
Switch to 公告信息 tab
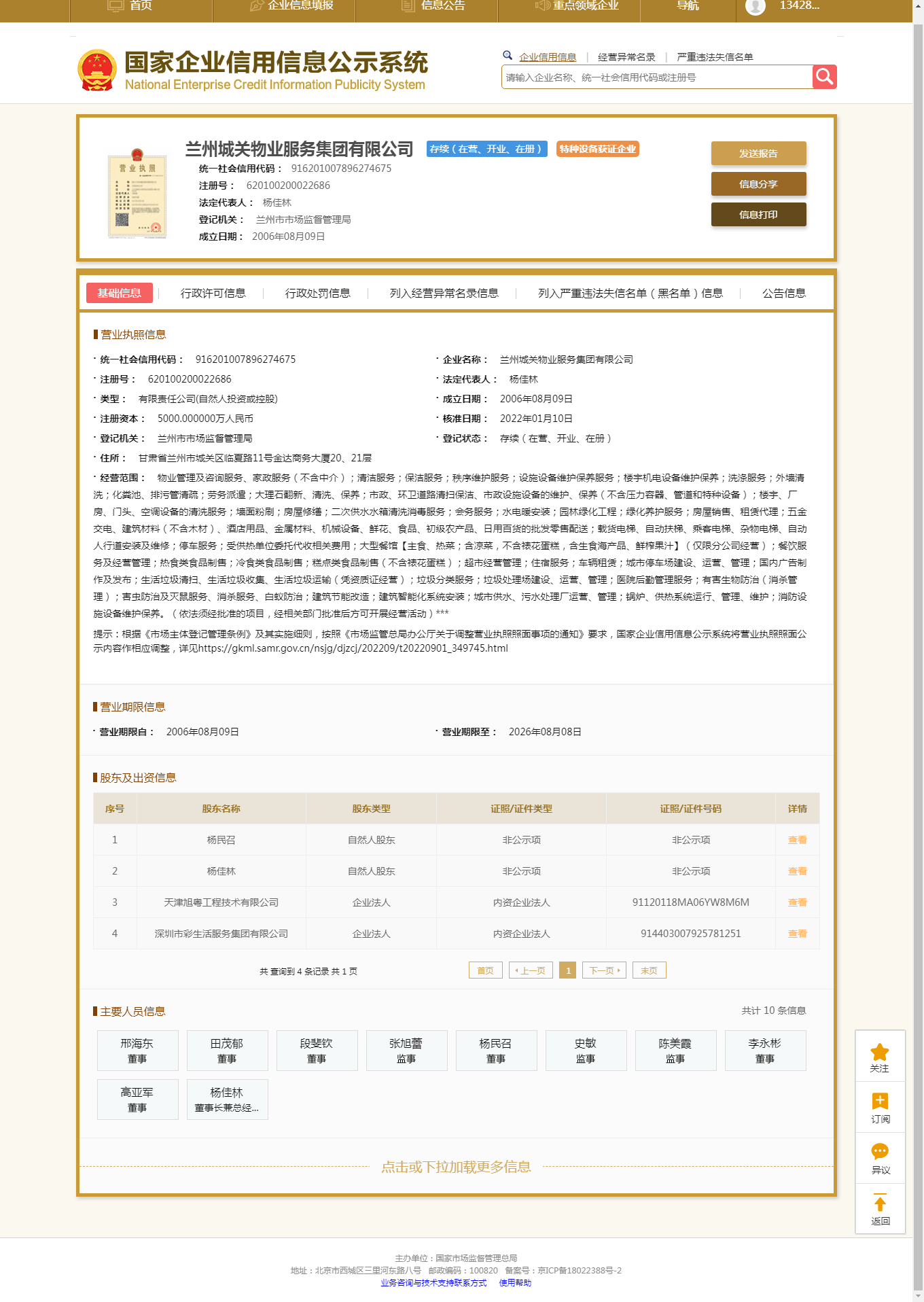click(783, 293)
